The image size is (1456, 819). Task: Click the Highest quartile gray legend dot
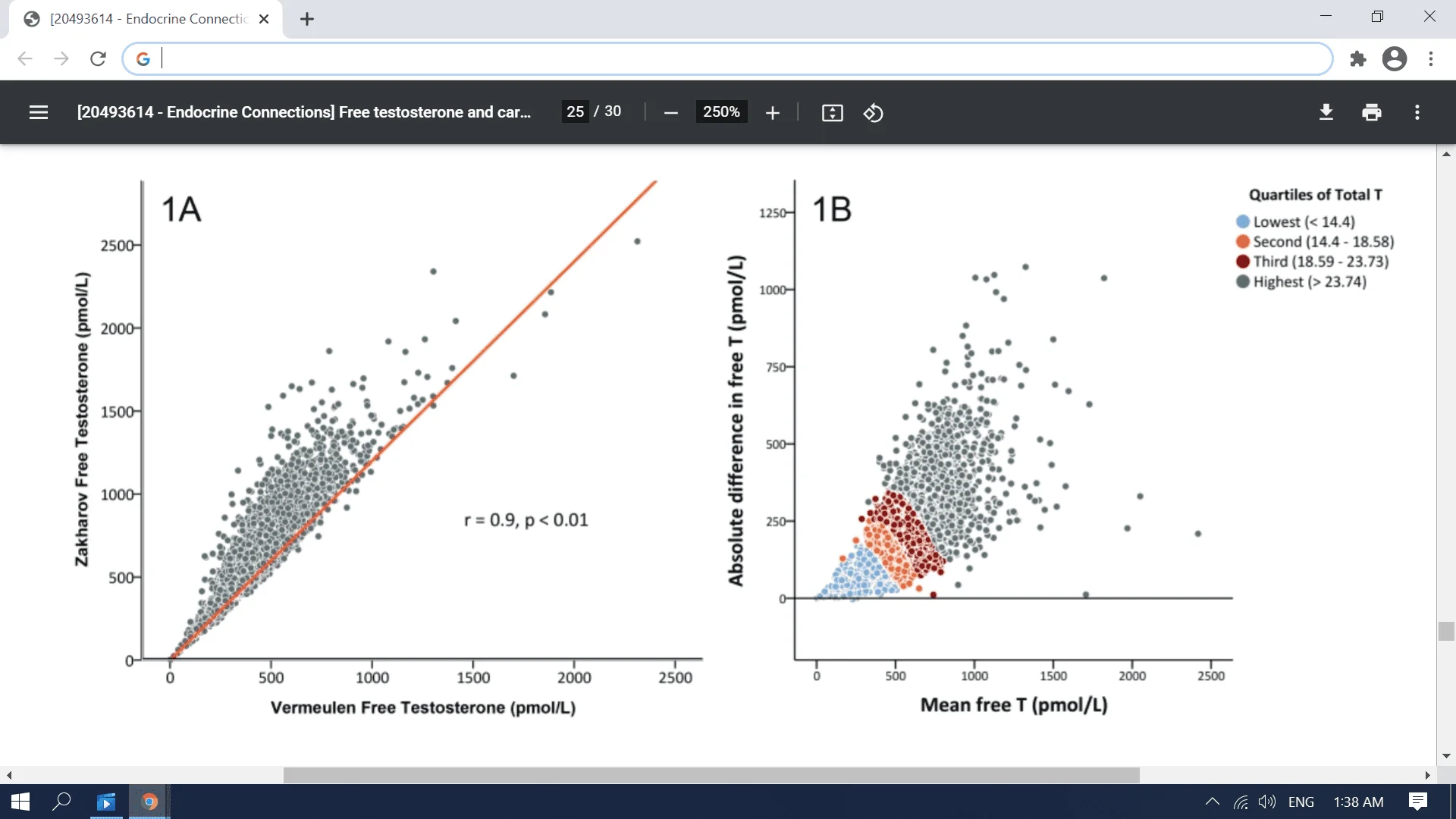(x=1243, y=281)
